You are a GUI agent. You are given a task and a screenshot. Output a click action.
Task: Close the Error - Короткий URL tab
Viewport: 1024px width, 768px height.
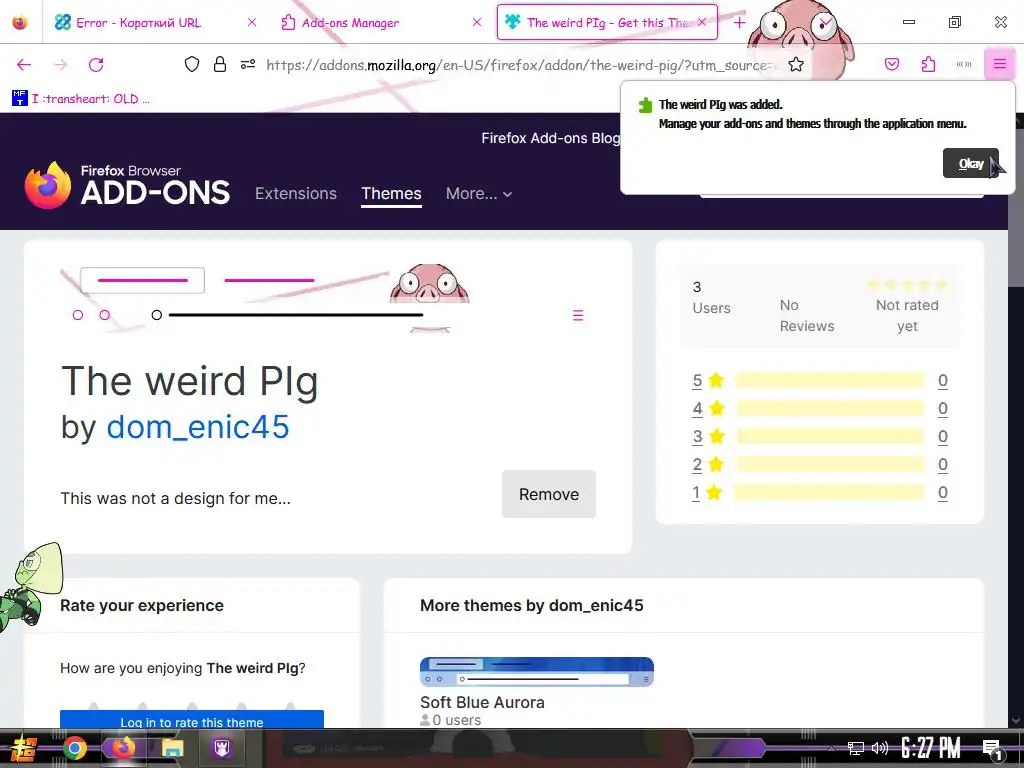coord(251,22)
